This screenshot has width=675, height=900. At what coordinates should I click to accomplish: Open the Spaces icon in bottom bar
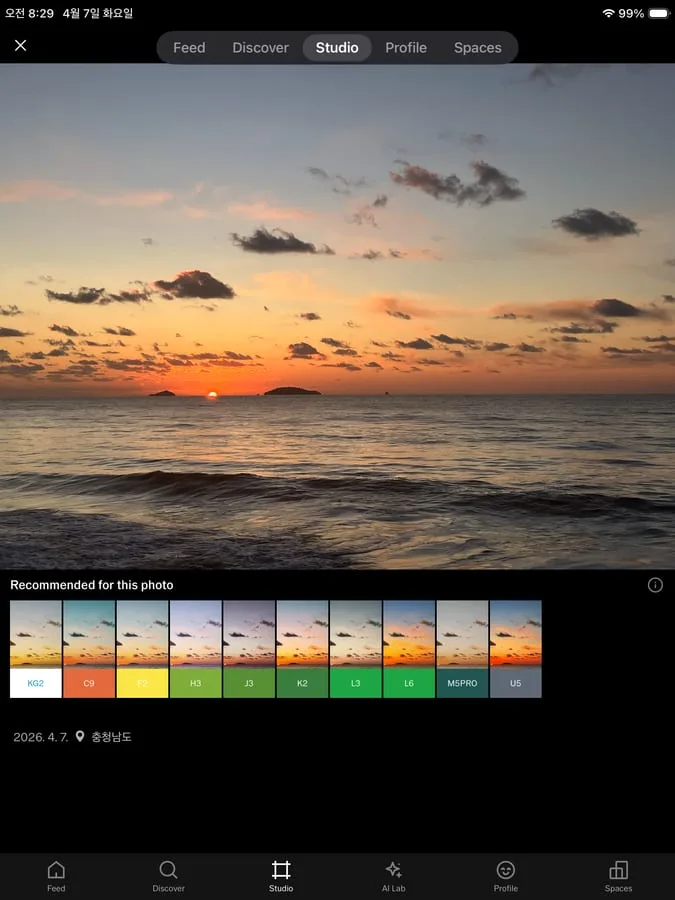618,870
